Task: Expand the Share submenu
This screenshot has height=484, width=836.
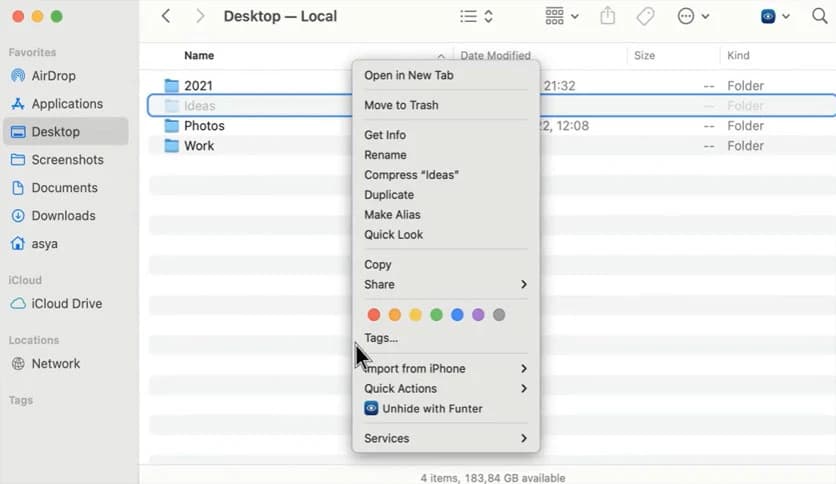Action: coord(445,285)
